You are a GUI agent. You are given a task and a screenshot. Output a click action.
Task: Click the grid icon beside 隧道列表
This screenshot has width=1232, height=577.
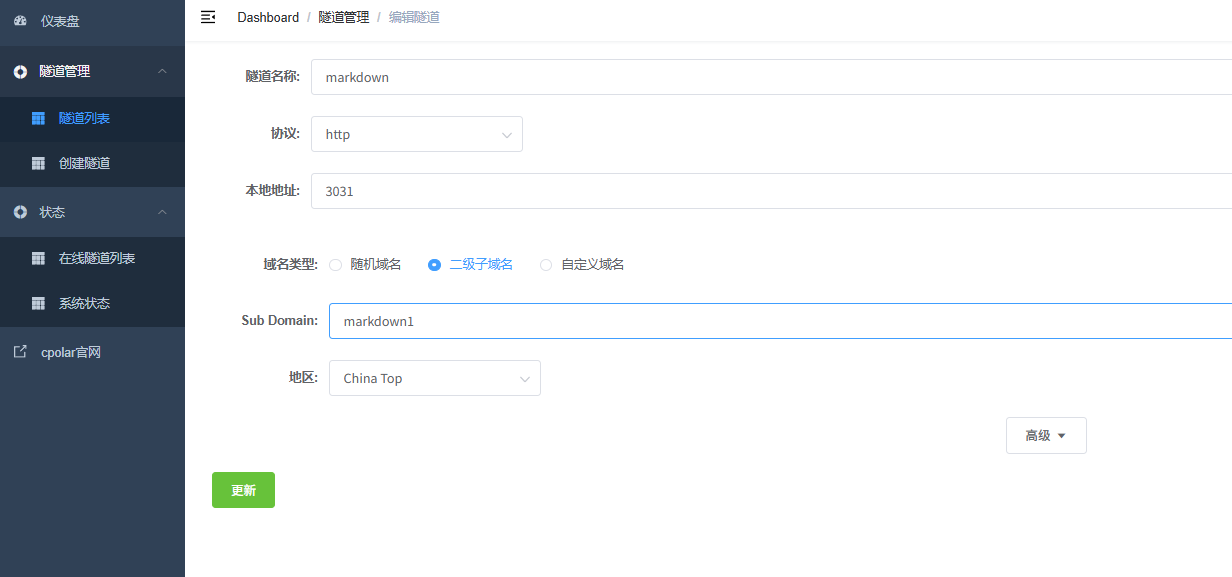tap(38, 118)
